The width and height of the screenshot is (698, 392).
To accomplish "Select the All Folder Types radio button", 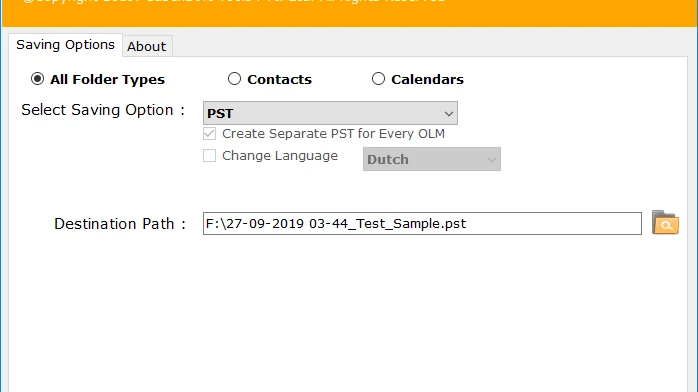I will point(37,79).
